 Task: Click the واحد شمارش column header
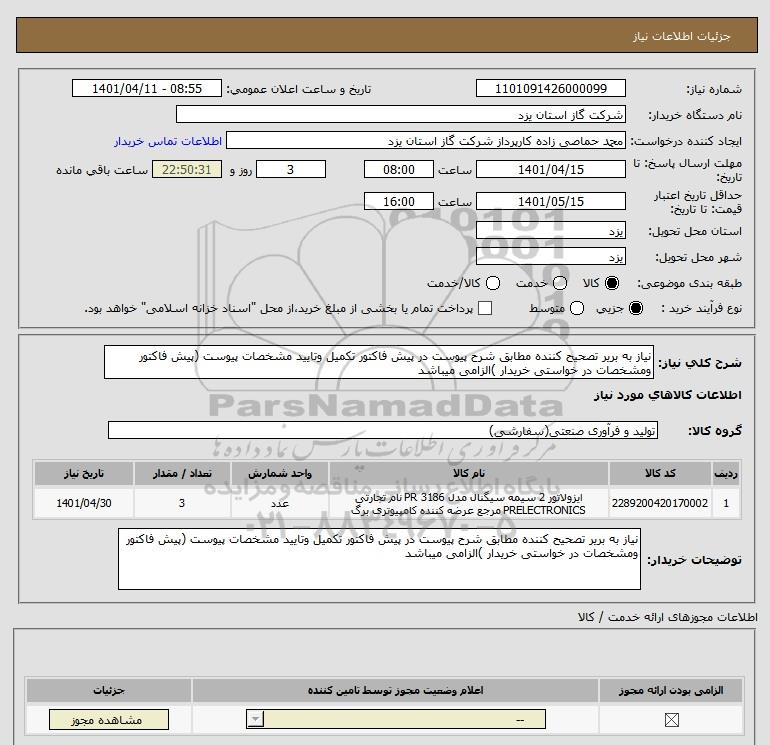coord(280,473)
